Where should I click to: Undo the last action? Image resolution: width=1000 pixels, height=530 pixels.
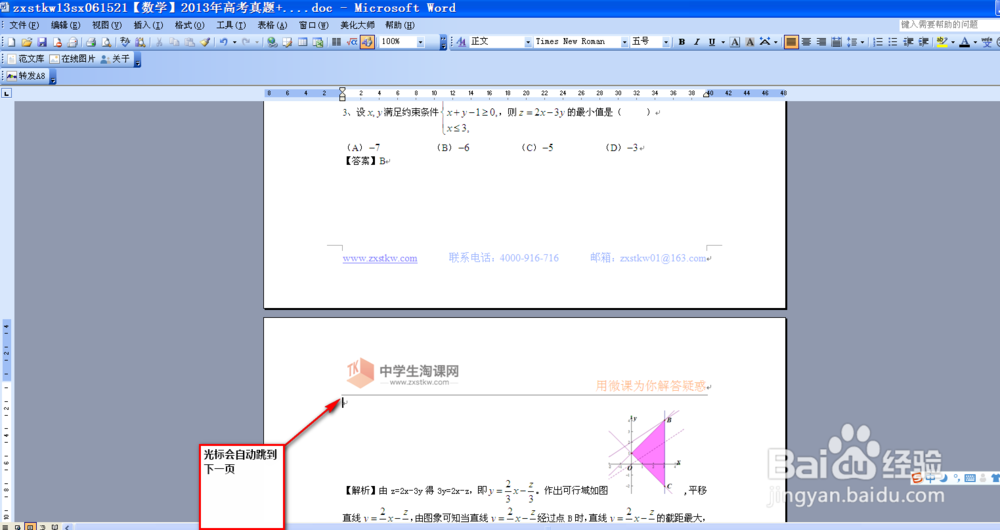pyautogui.click(x=224, y=42)
